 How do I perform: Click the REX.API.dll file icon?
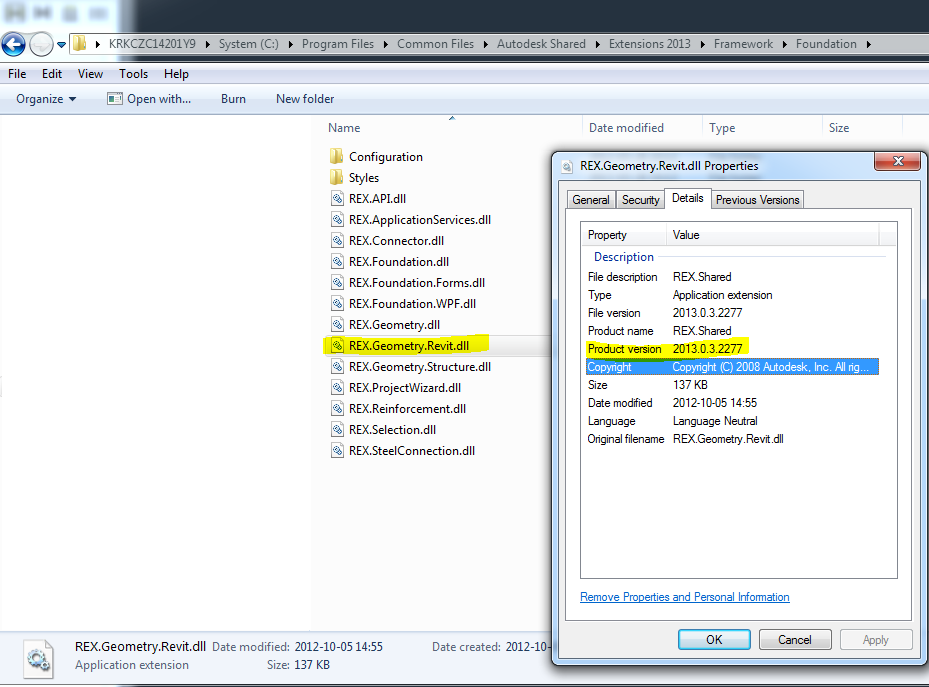337,198
